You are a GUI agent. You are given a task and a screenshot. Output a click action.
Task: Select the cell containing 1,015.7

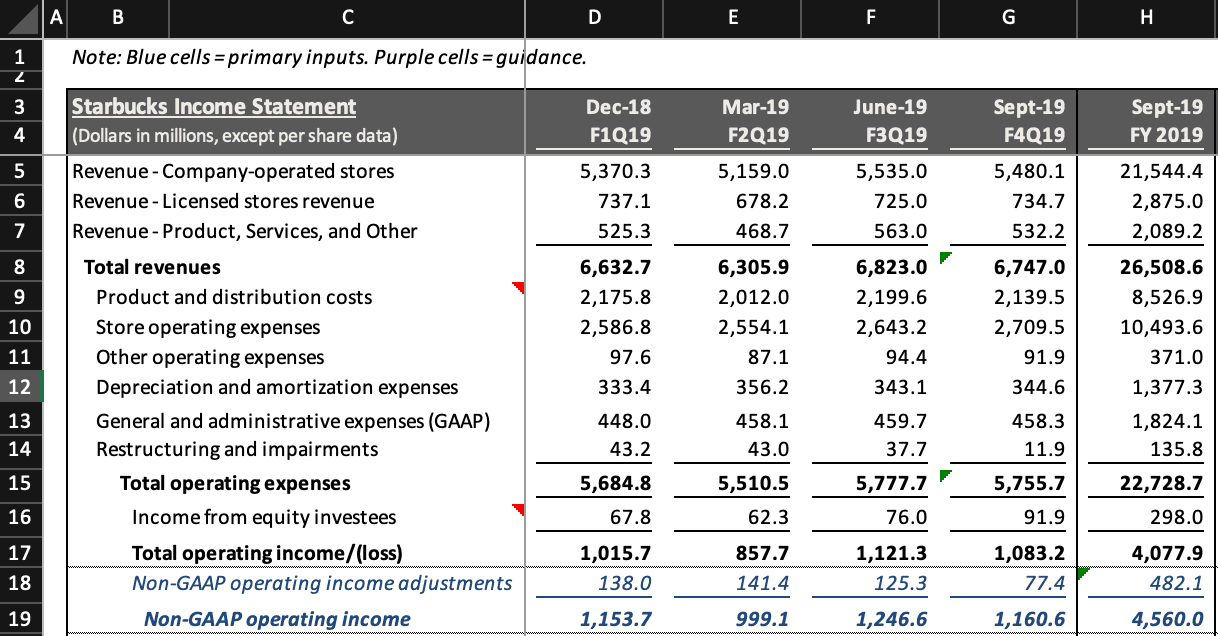coord(594,552)
